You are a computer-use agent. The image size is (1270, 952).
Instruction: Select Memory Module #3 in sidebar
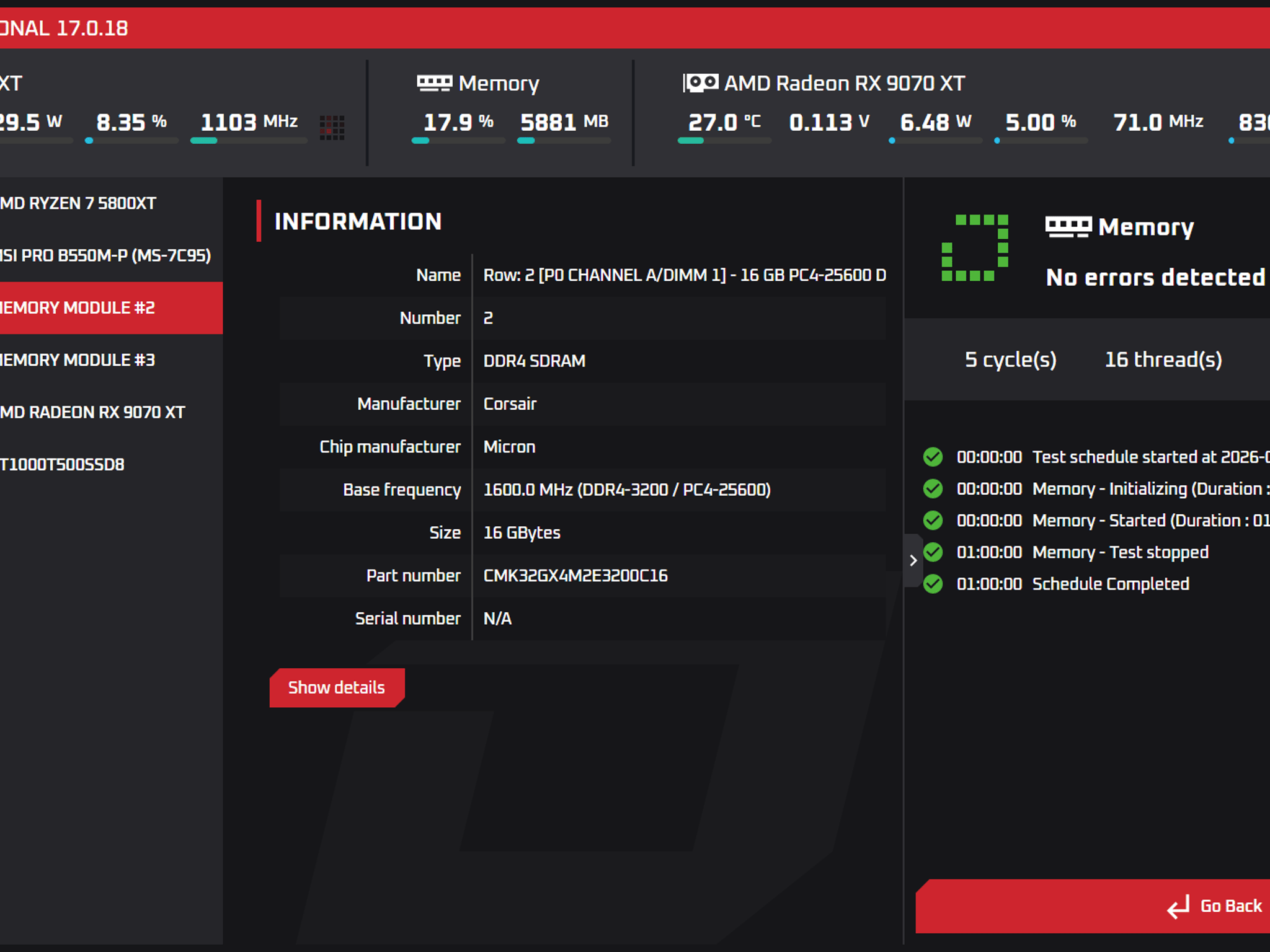pyautogui.click(x=112, y=360)
